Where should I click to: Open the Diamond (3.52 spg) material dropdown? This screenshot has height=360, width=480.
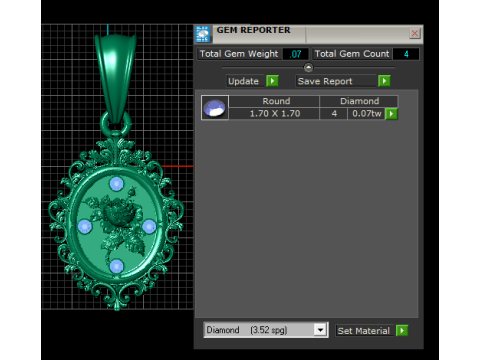click(x=266, y=330)
